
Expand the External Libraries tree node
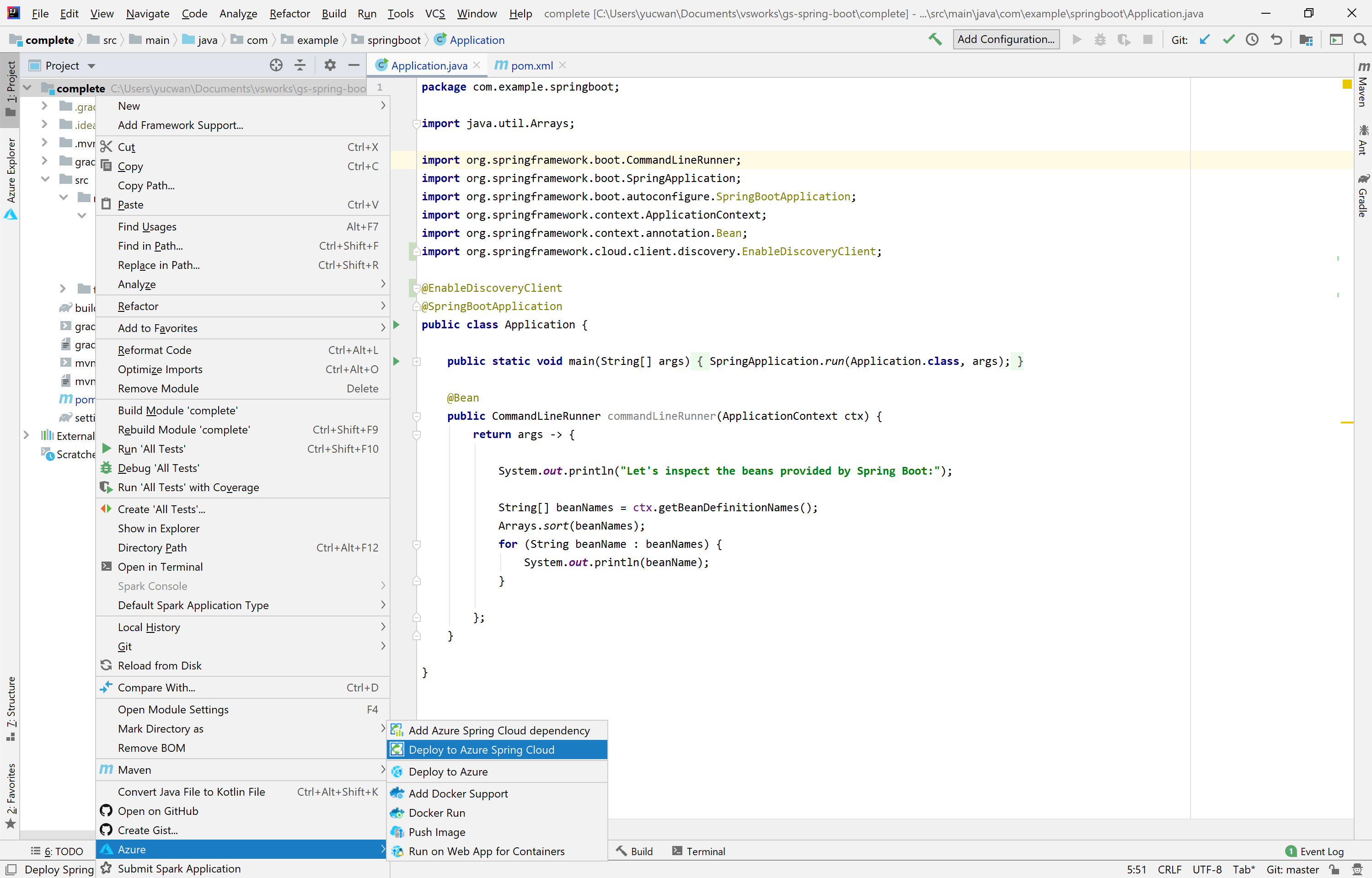tap(27, 436)
